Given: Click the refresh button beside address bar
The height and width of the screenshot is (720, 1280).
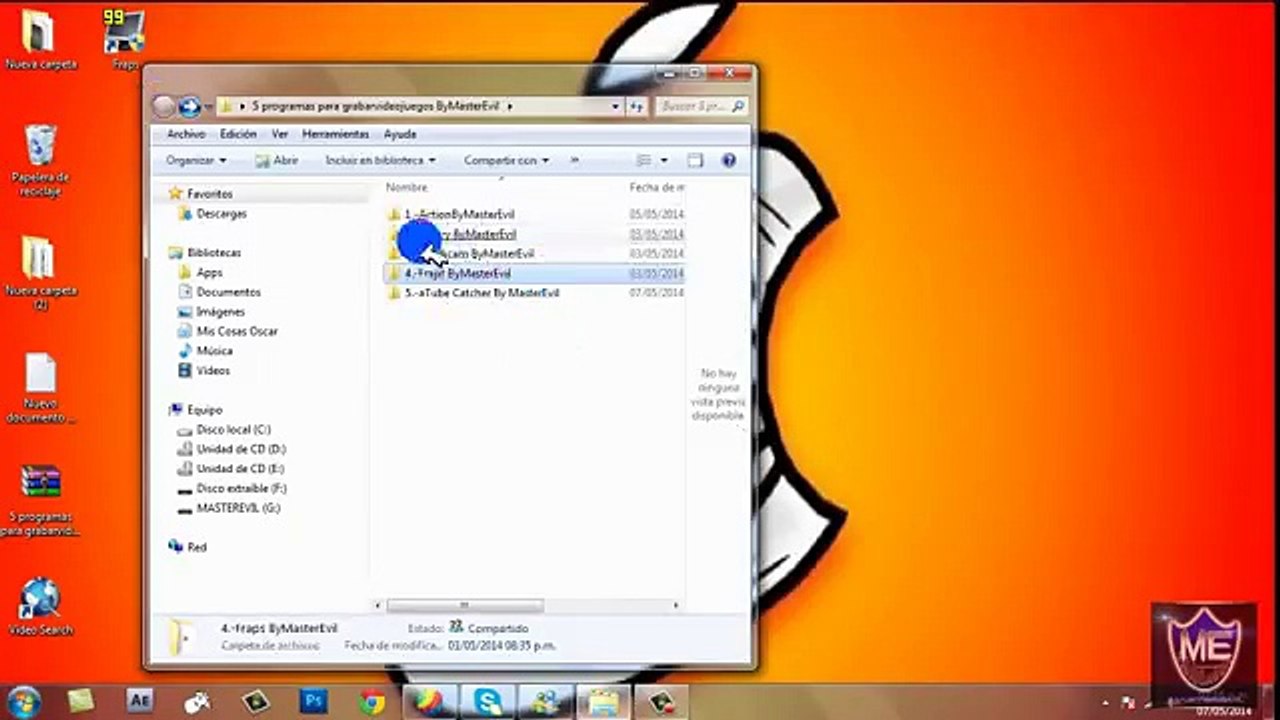Looking at the screenshot, I should click(636, 106).
